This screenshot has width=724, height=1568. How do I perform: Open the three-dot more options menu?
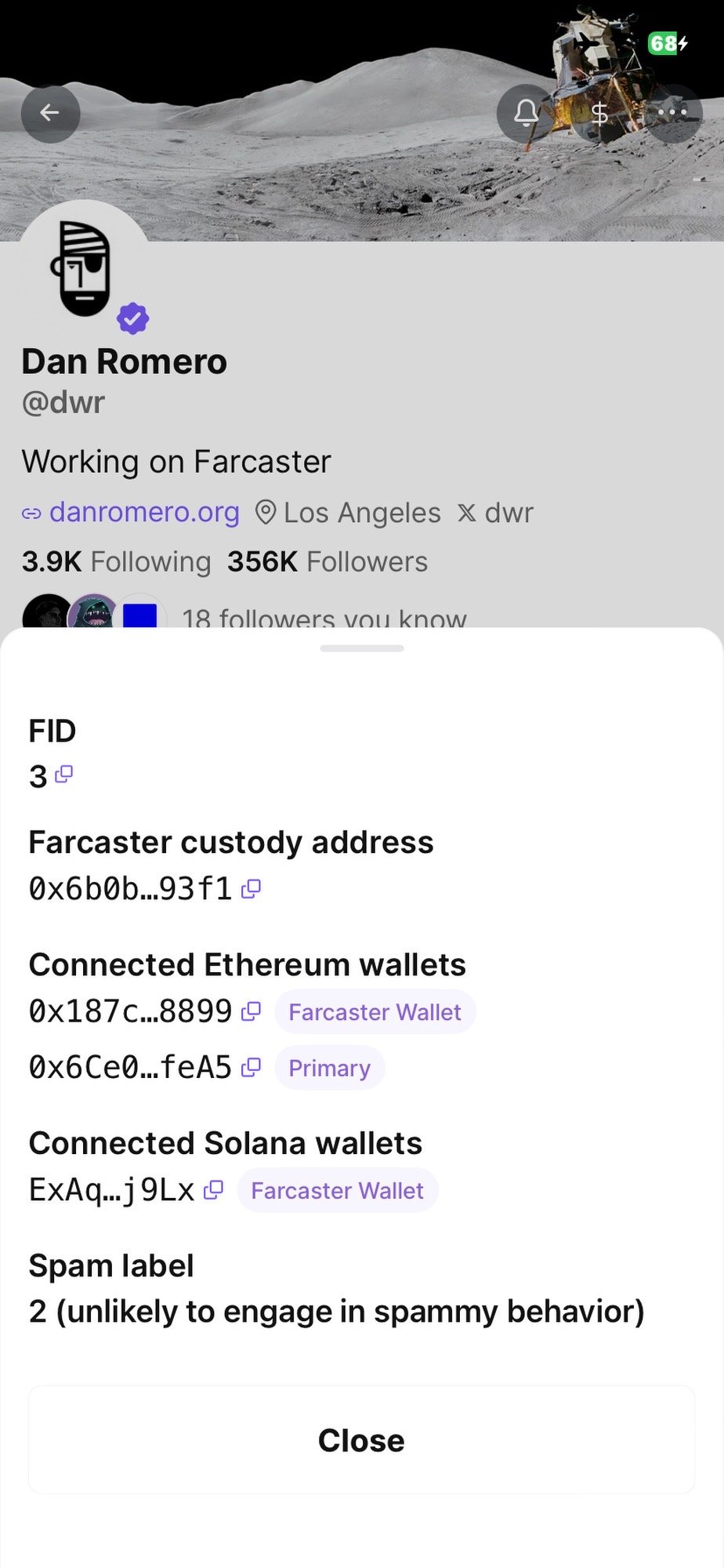click(x=672, y=114)
